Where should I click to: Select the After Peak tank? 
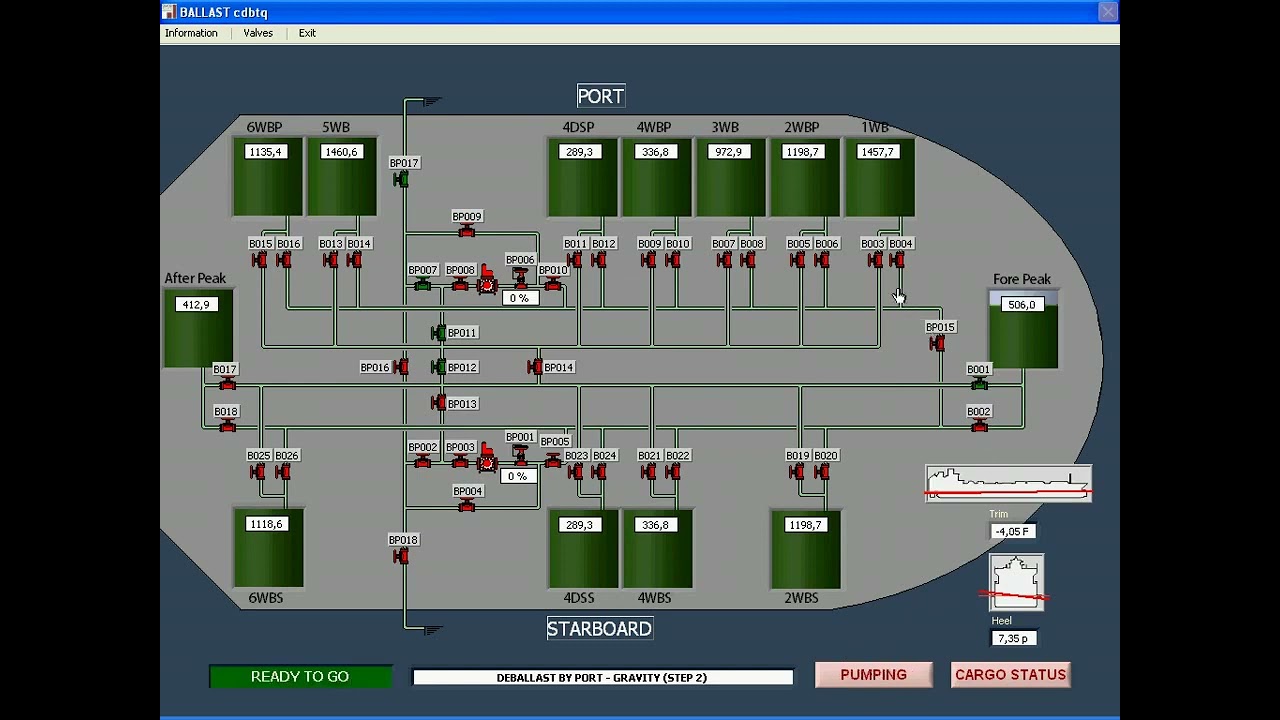click(198, 329)
